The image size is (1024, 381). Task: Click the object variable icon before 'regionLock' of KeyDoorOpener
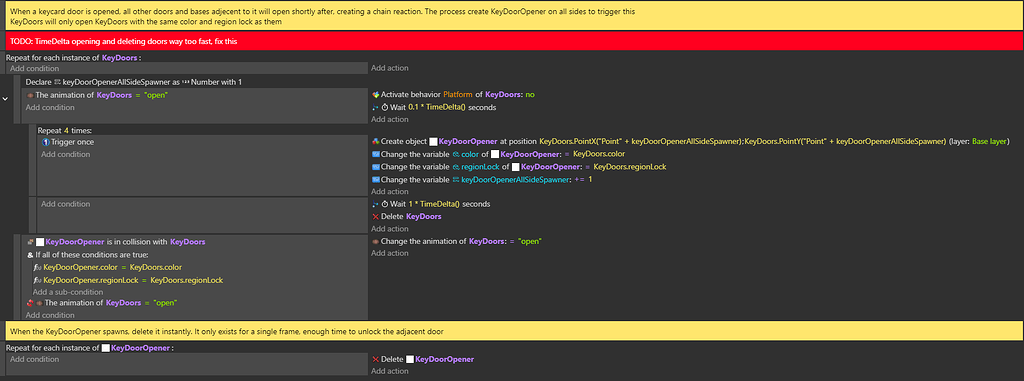(x=456, y=167)
